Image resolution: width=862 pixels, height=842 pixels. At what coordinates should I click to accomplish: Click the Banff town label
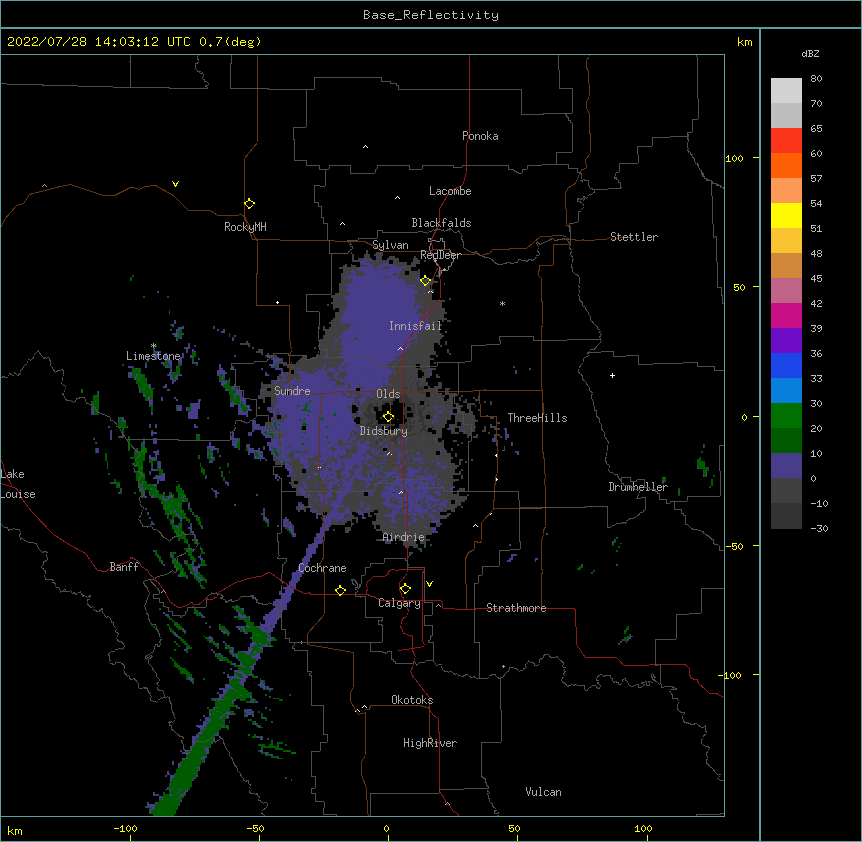(x=124, y=567)
